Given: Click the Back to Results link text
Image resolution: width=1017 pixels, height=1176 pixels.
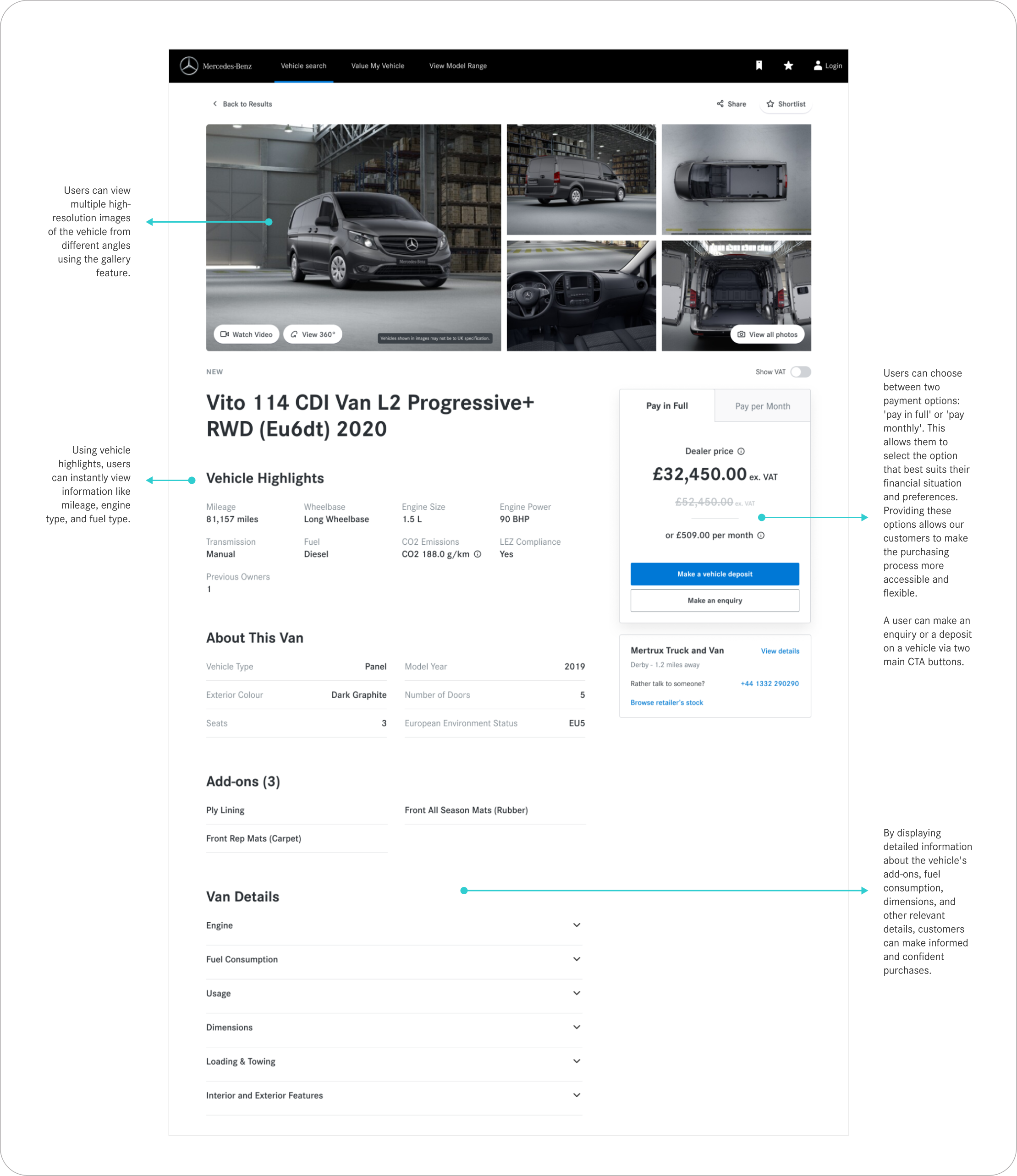Looking at the screenshot, I should coord(247,104).
